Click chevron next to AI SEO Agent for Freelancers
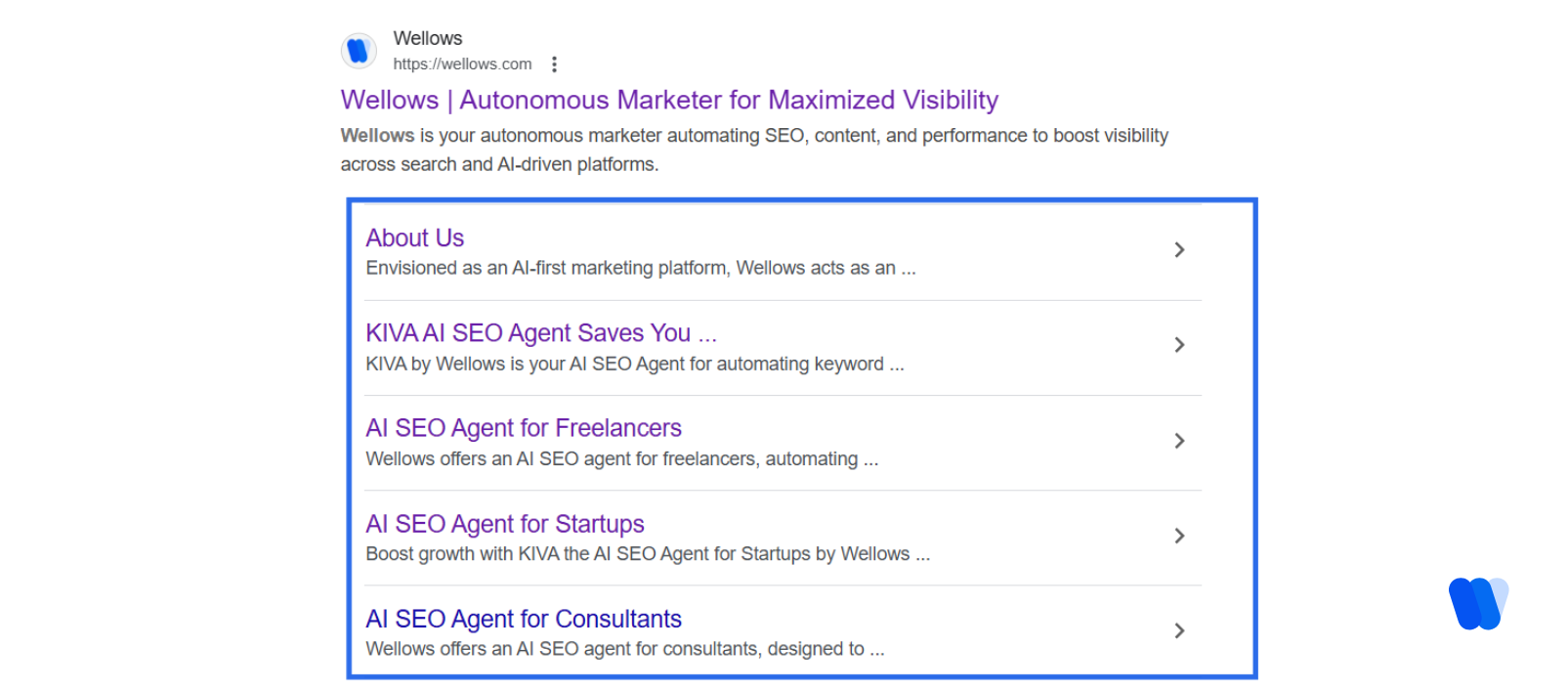1568x691 pixels. pyautogui.click(x=1179, y=441)
